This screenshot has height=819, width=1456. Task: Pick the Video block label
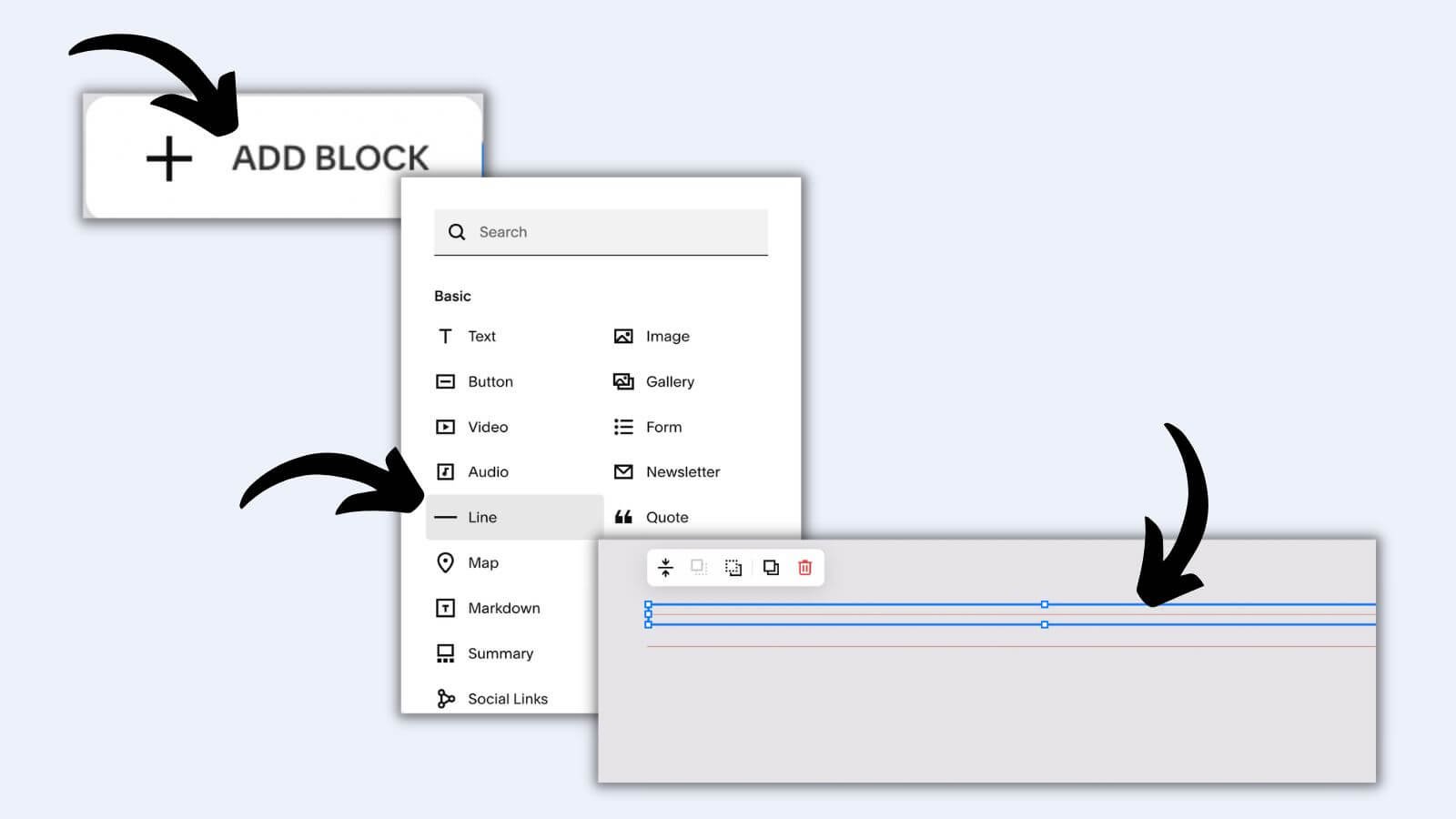coord(488,427)
